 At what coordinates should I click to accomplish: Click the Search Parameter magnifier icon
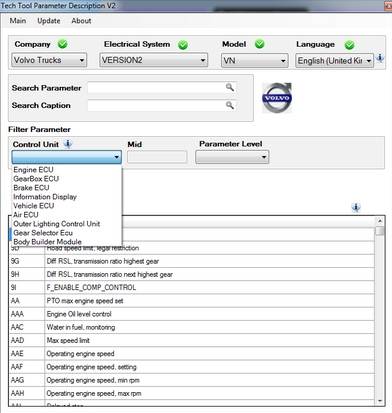pos(230,87)
